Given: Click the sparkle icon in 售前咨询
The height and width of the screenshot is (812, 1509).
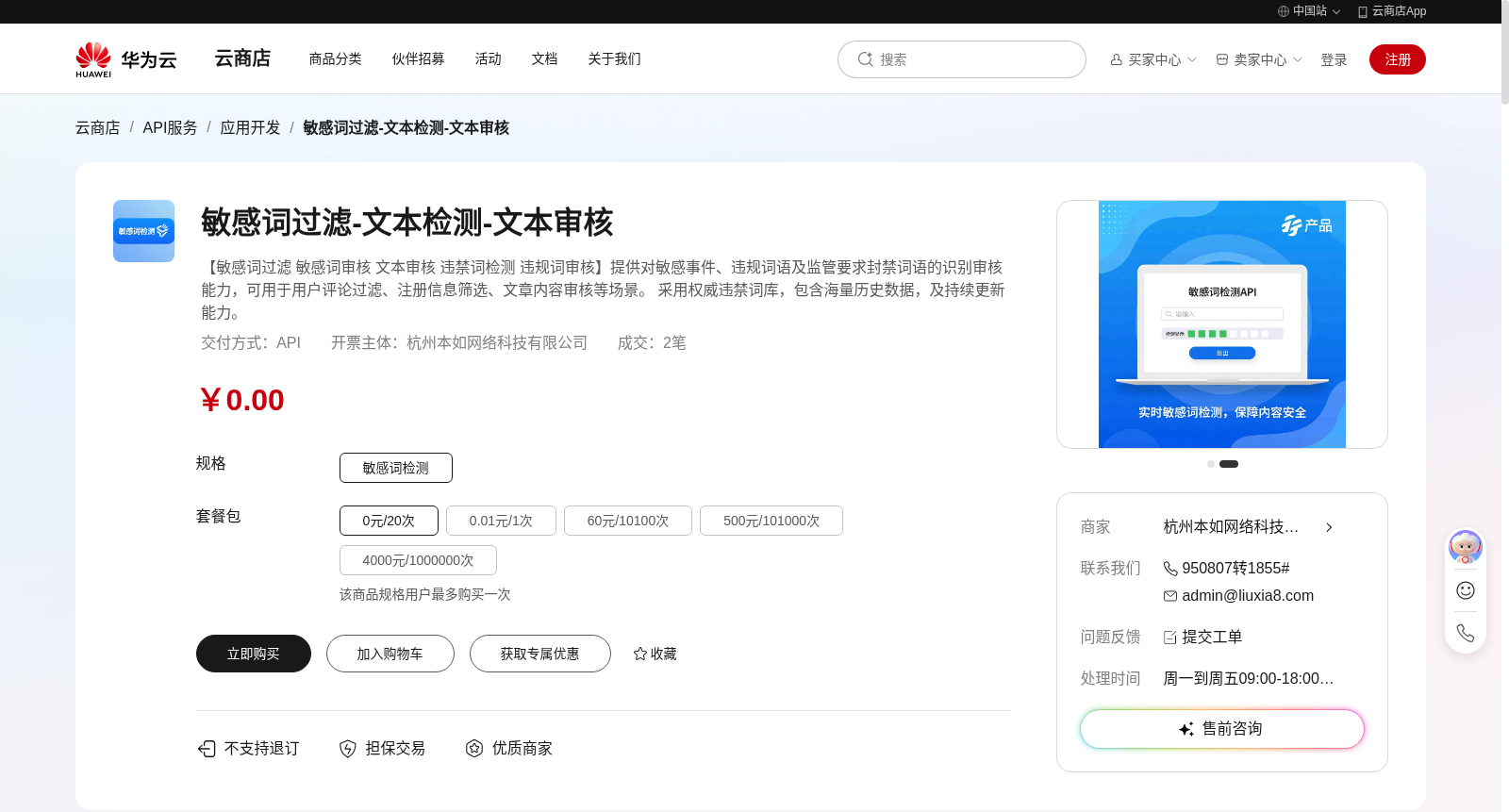Looking at the screenshot, I should [1186, 729].
